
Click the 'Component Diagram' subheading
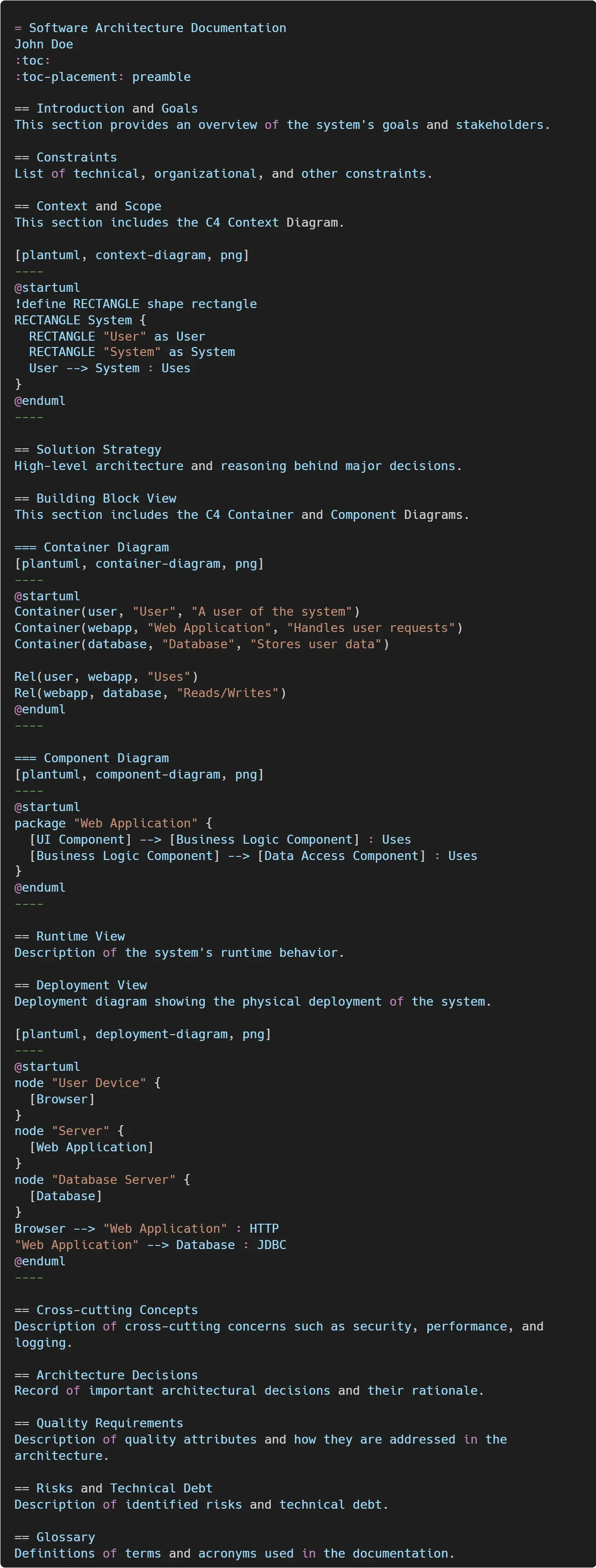[x=106, y=758]
